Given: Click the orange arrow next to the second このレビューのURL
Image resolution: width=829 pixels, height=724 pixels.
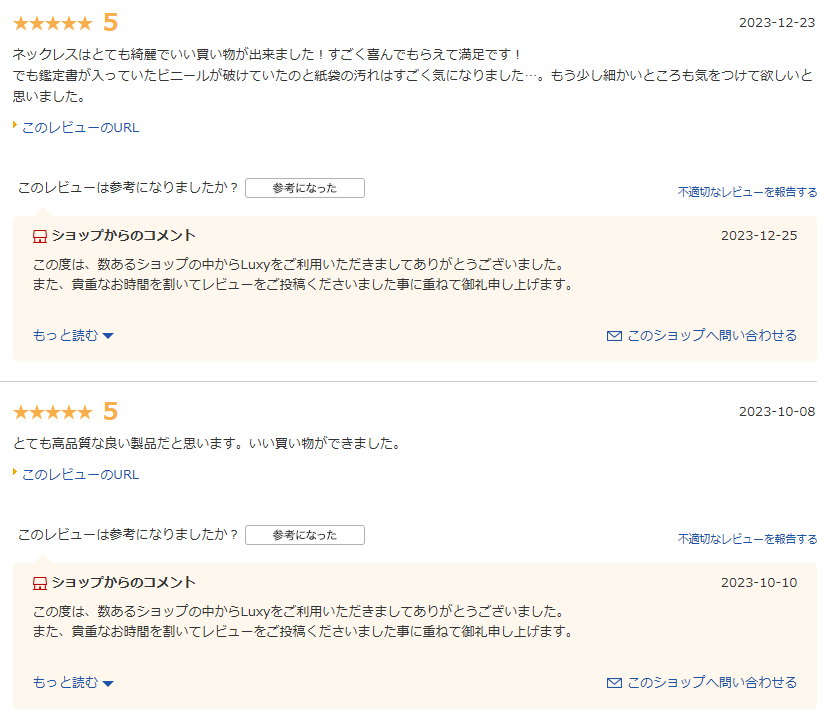Looking at the screenshot, I should (x=15, y=473).
